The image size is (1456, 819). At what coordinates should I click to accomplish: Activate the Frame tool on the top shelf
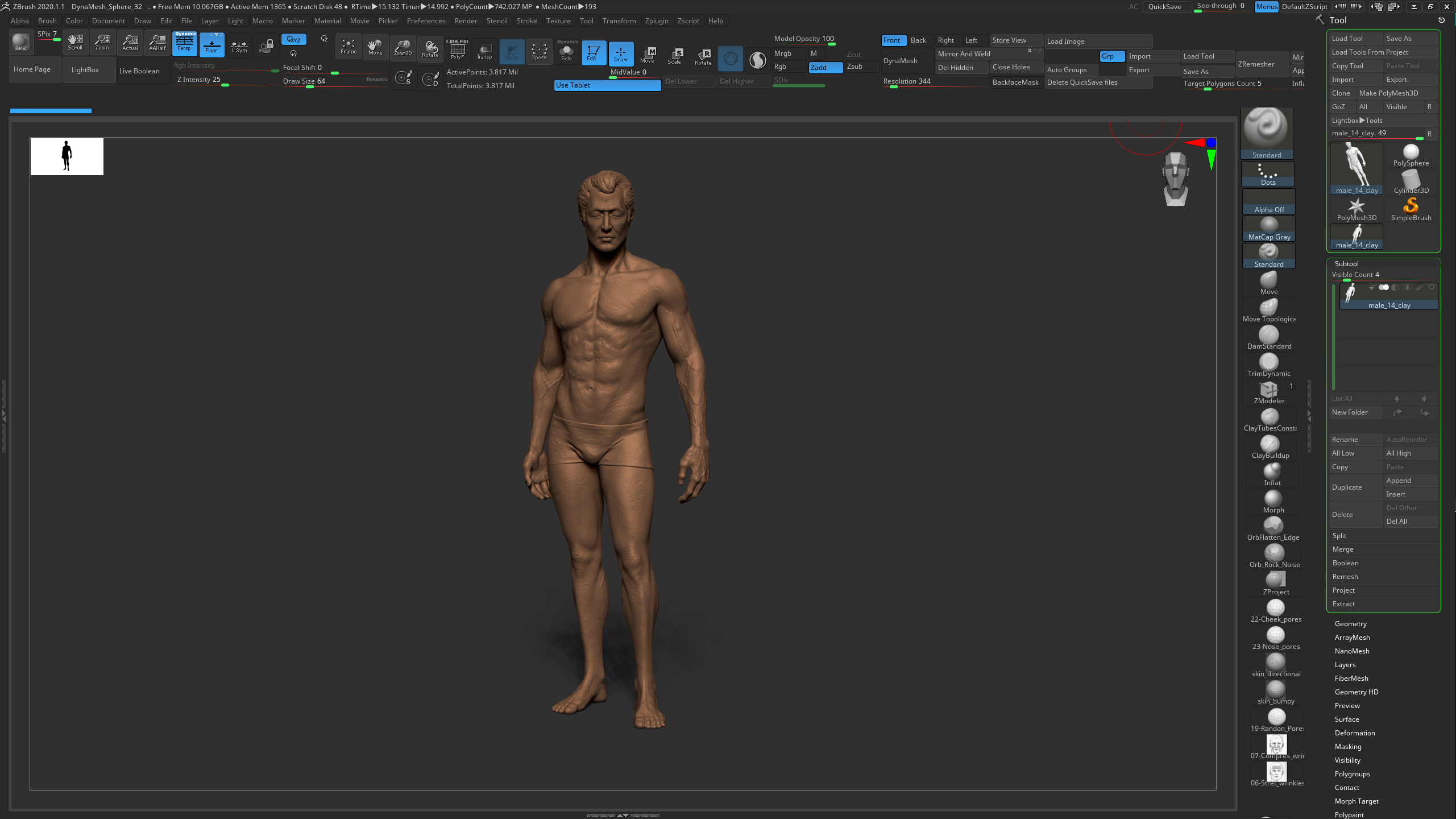point(348,47)
